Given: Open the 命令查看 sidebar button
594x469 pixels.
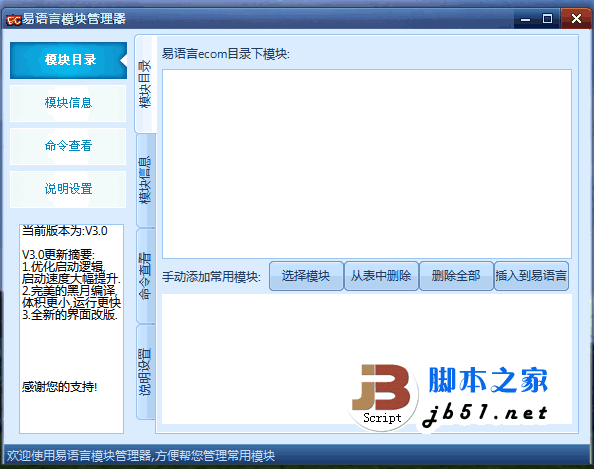Looking at the screenshot, I should (x=68, y=146).
